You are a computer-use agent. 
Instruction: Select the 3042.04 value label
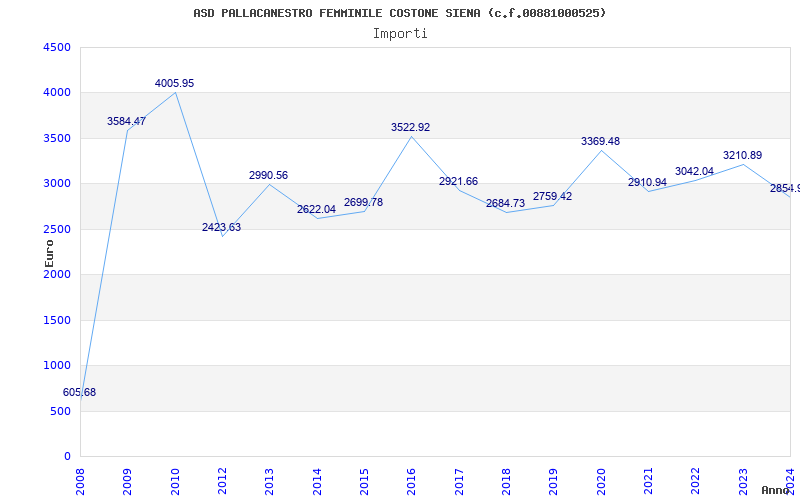[694, 171]
